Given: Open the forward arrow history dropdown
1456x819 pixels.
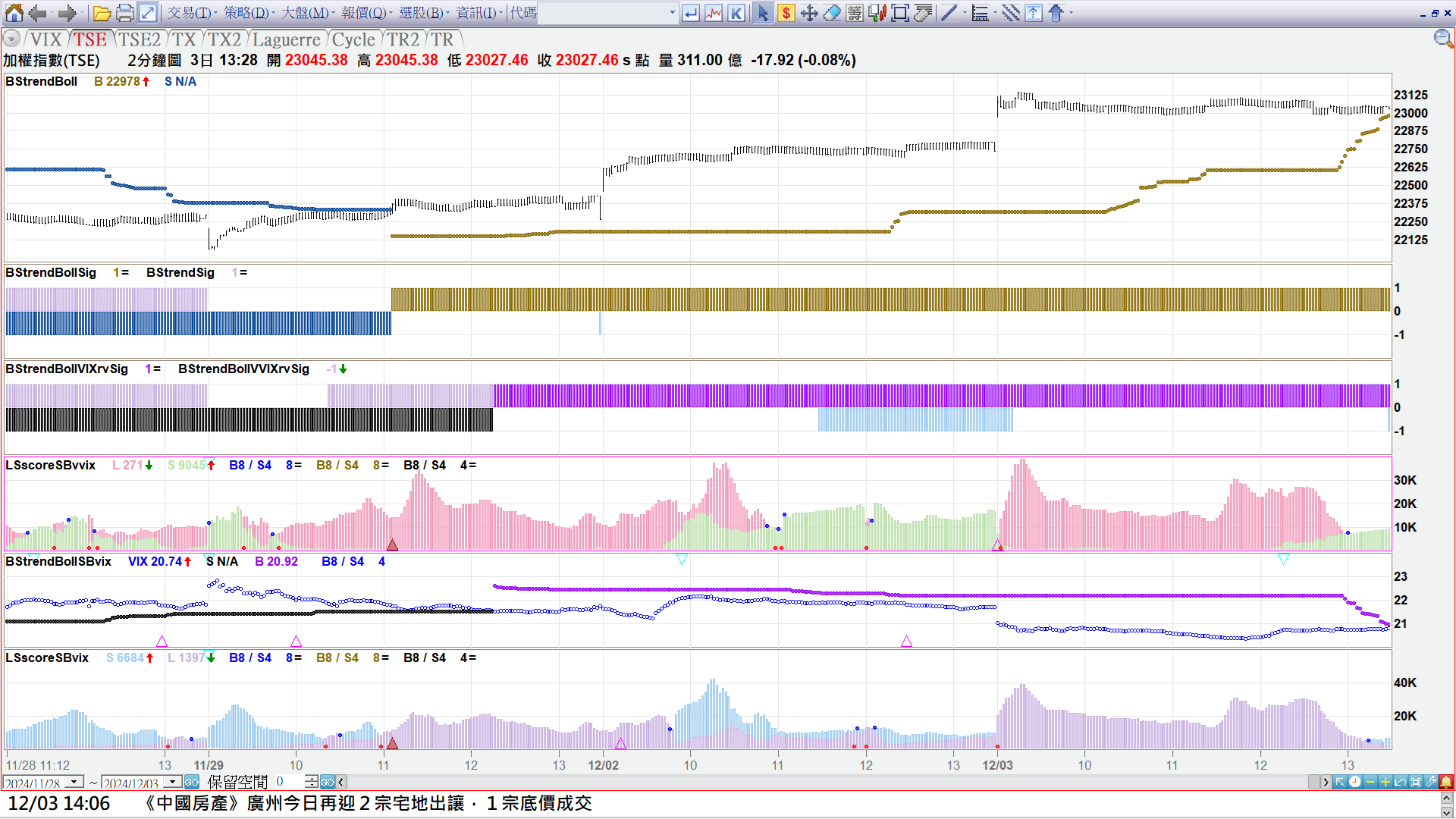Looking at the screenshot, I should click(81, 13).
